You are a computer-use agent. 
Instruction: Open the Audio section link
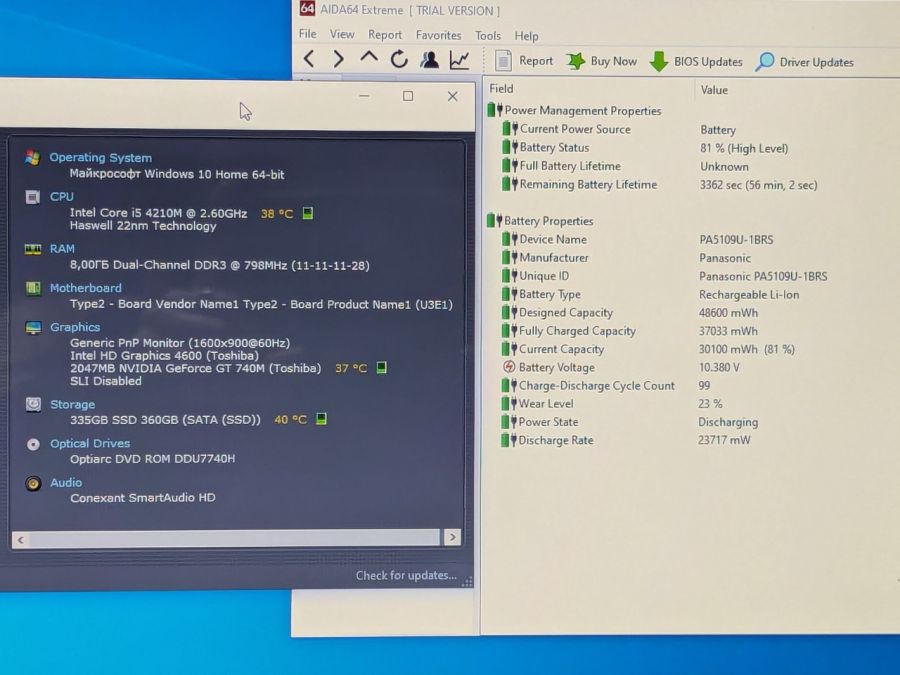click(x=65, y=483)
